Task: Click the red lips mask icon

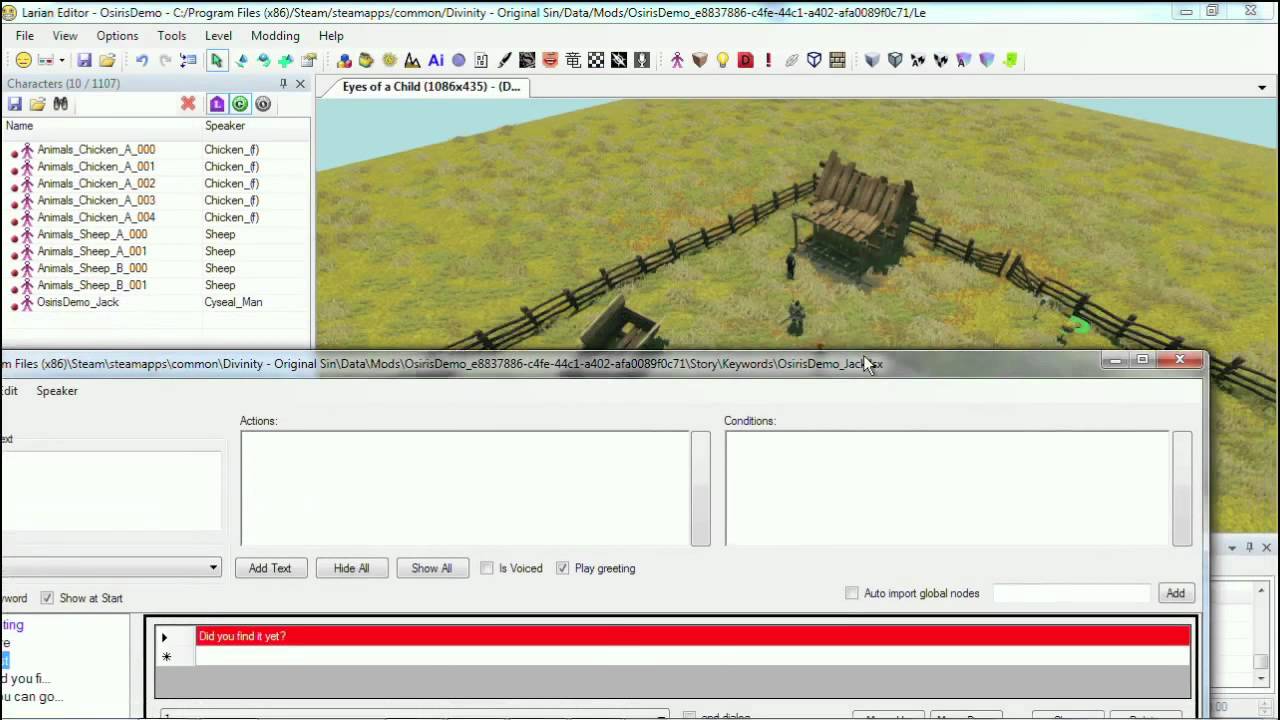Action: (550, 60)
